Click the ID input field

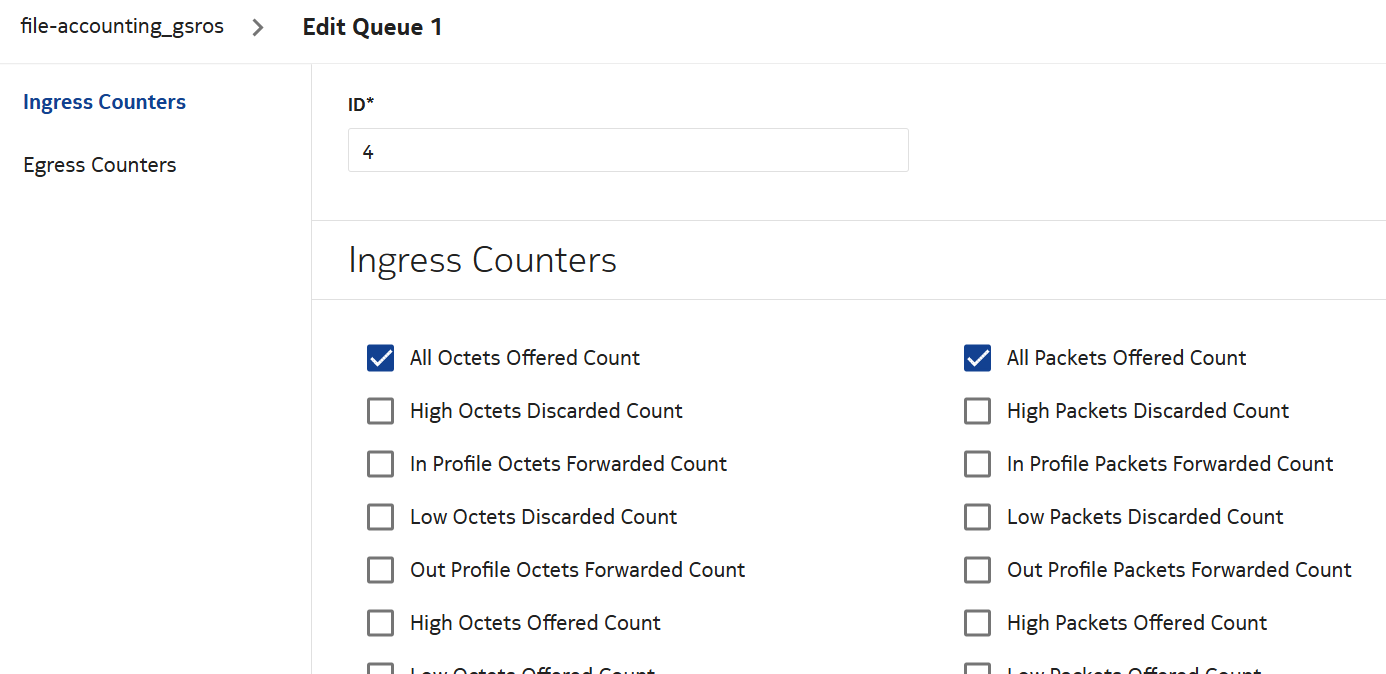pos(627,151)
